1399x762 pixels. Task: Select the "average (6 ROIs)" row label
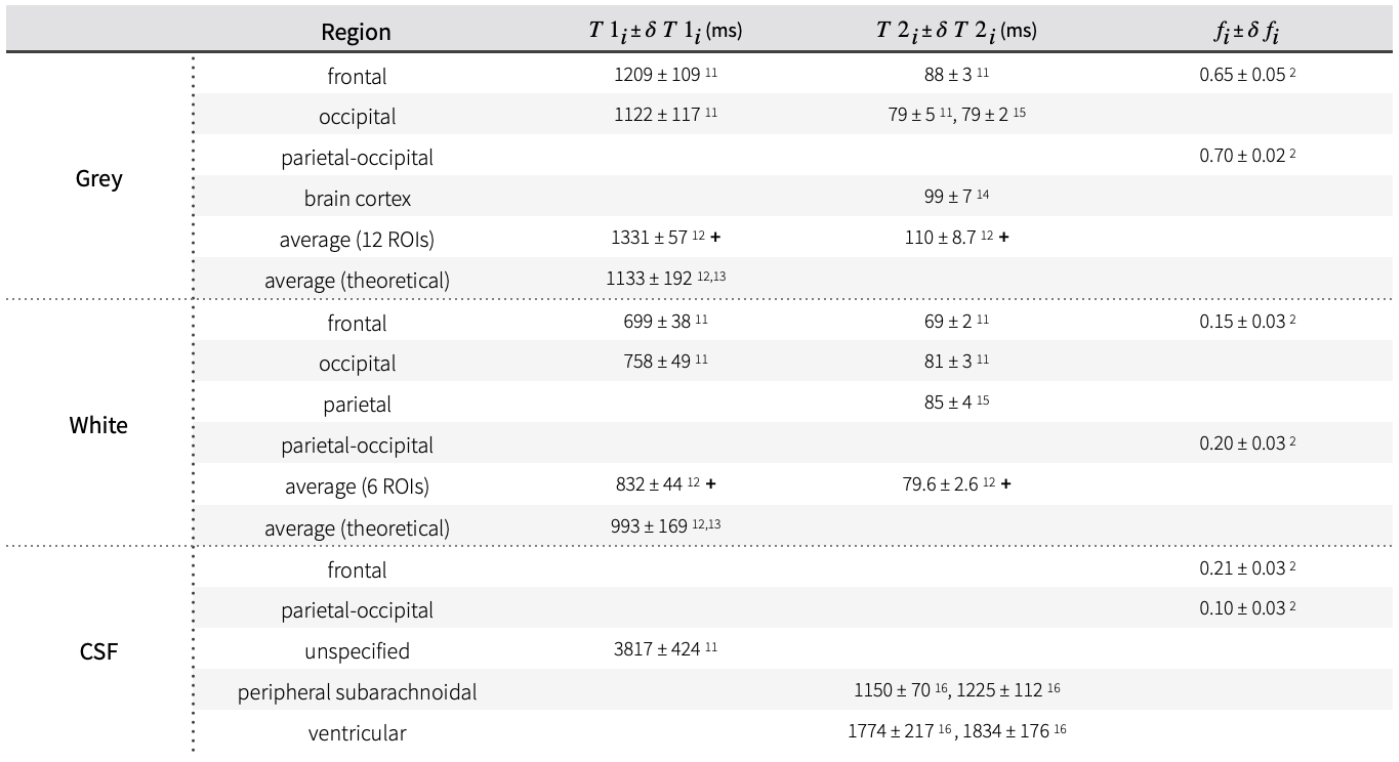[356, 487]
